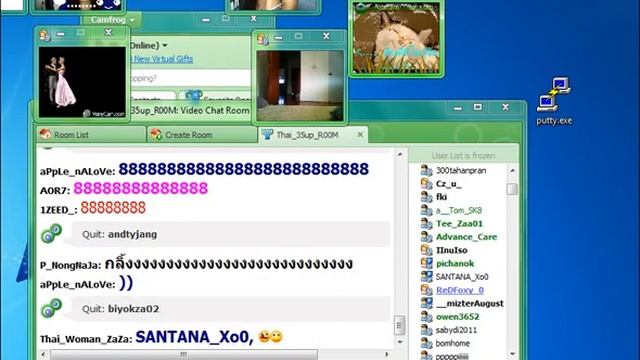Click username P_NongNaJa in chat
This screenshot has width=640, height=360.
pos(69,266)
